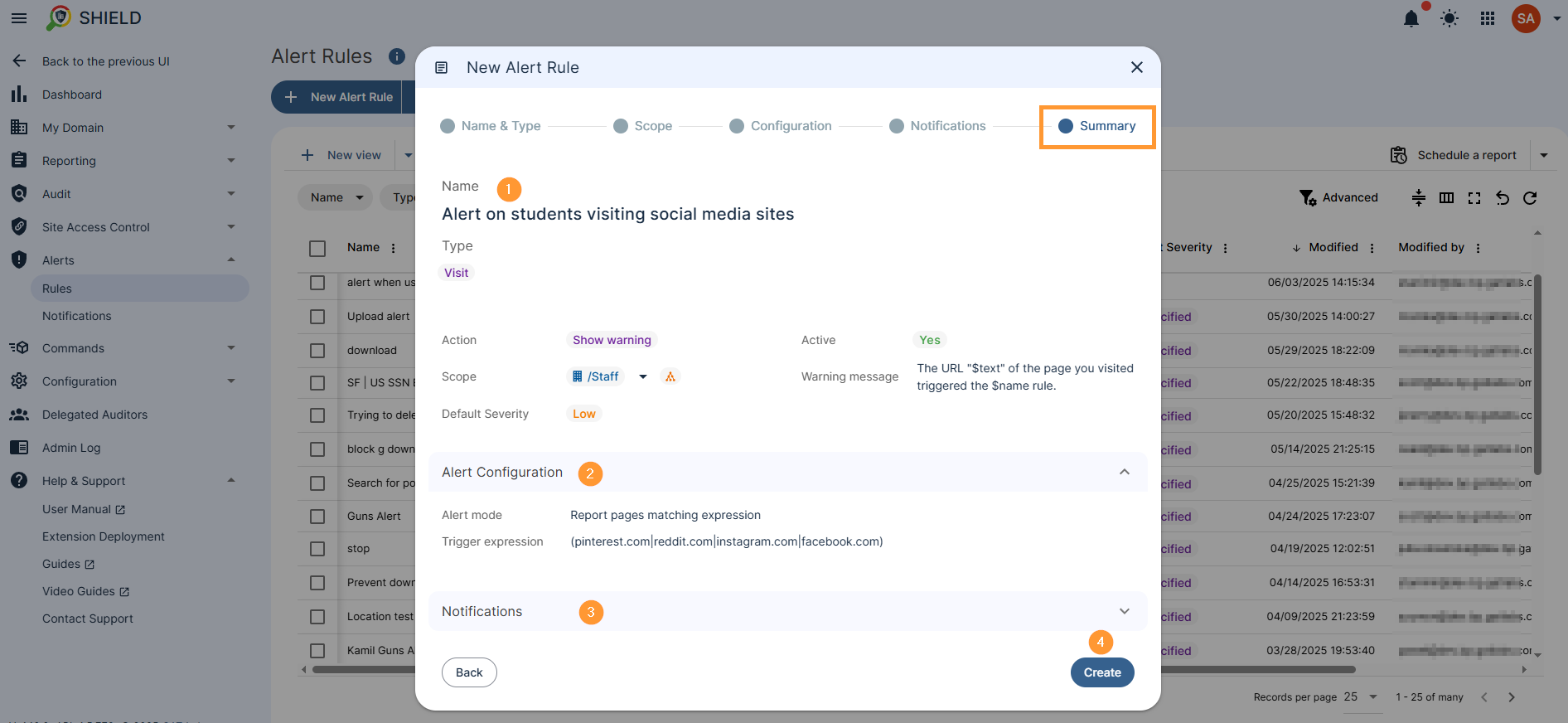Click the Help & Support question icon
This screenshot has height=723, width=1568.
[19, 481]
